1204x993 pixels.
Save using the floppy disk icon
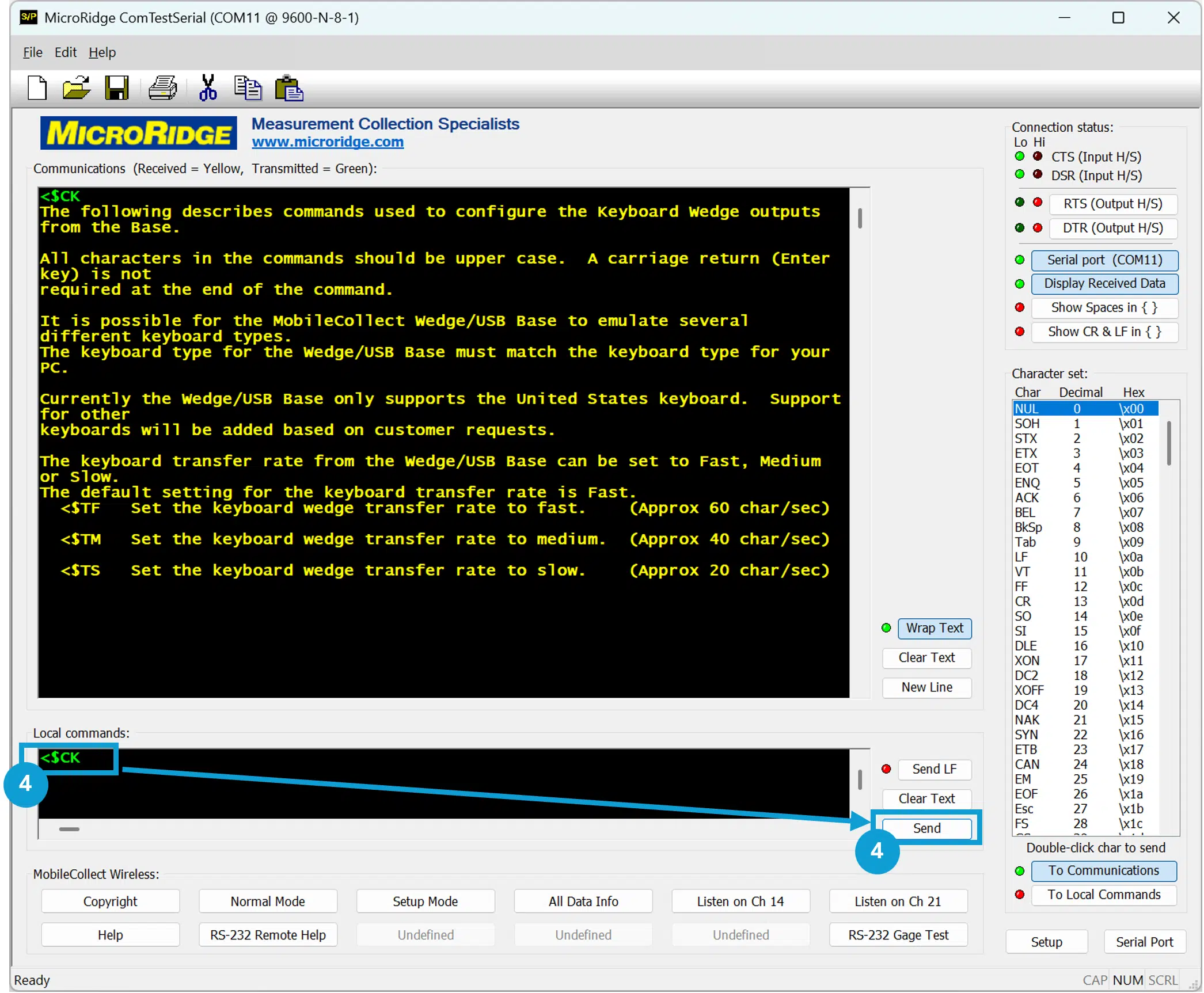pyautogui.click(x=117, y=88)
